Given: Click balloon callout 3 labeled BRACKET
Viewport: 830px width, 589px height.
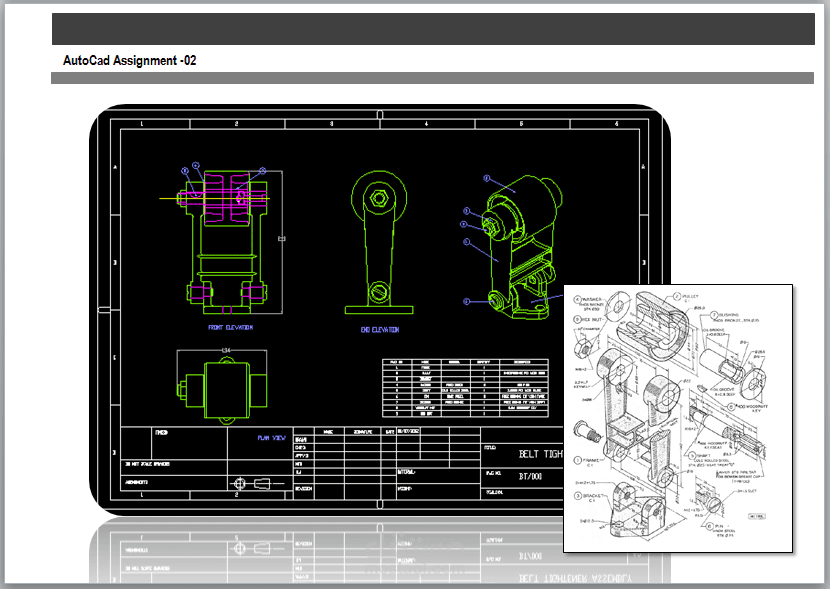Looking at the screenshot, I should (576, 495).
